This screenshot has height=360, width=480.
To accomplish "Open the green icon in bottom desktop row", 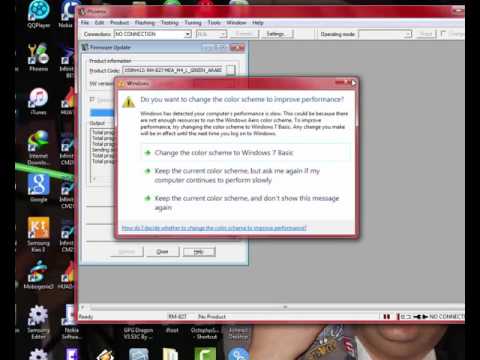I will coord(205,354).
